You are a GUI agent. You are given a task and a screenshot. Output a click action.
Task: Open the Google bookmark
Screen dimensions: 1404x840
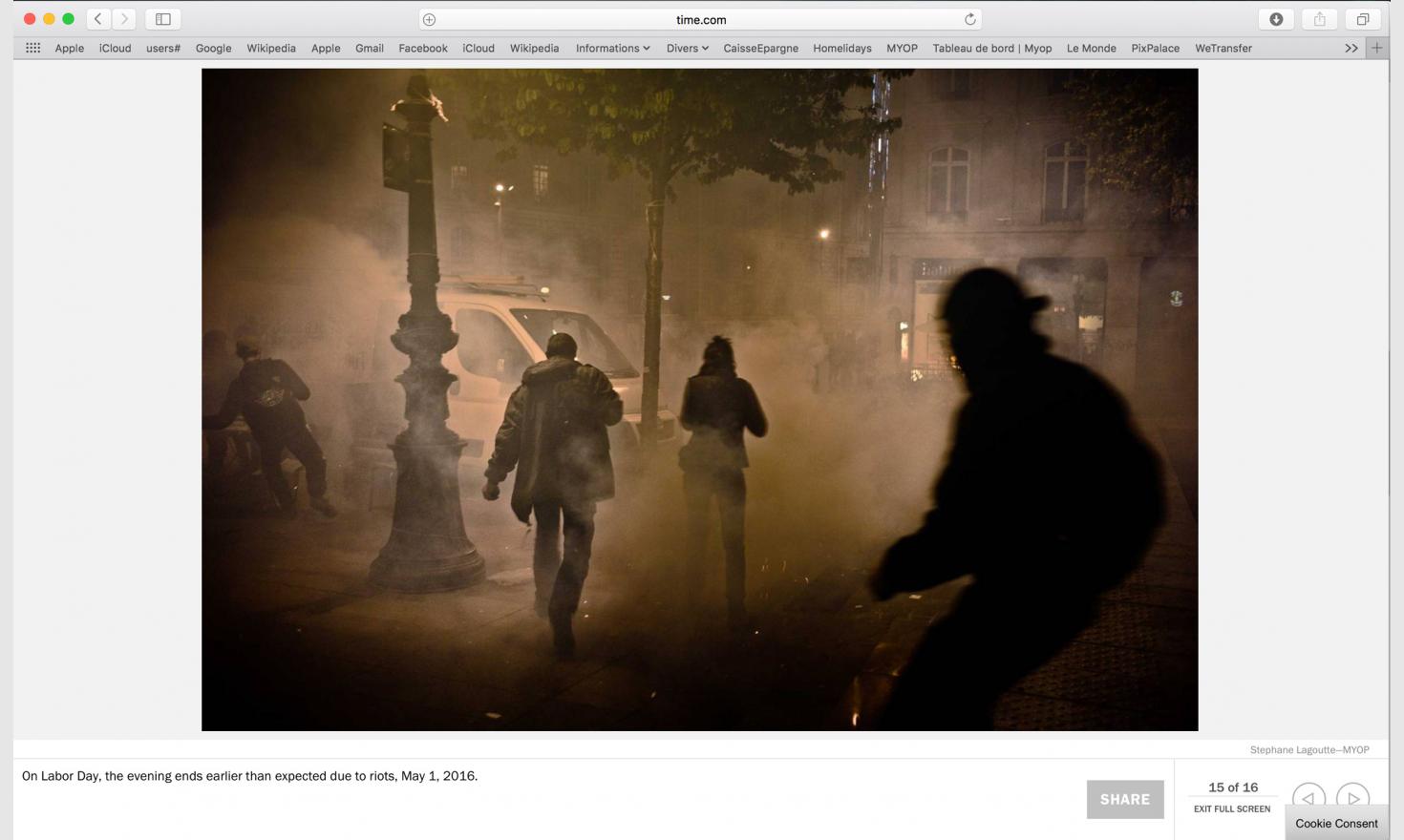click(x=214, y=48)
